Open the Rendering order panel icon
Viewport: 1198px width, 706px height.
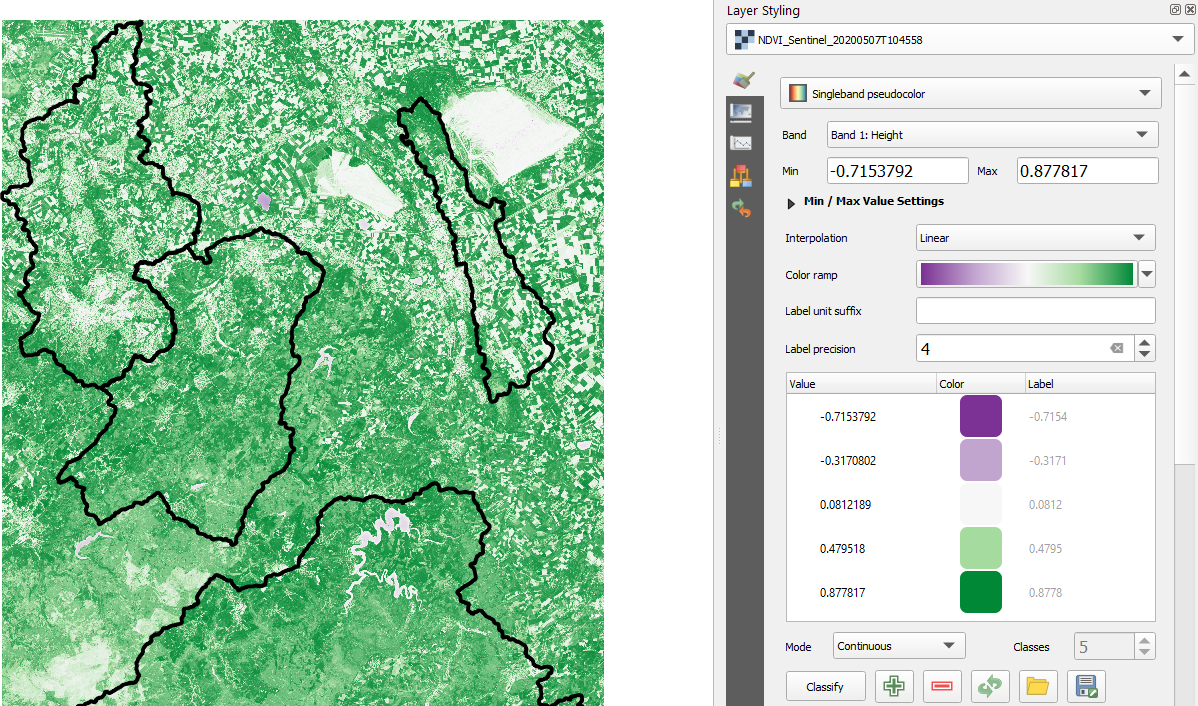pyautogui.click(x=741, y=173)
